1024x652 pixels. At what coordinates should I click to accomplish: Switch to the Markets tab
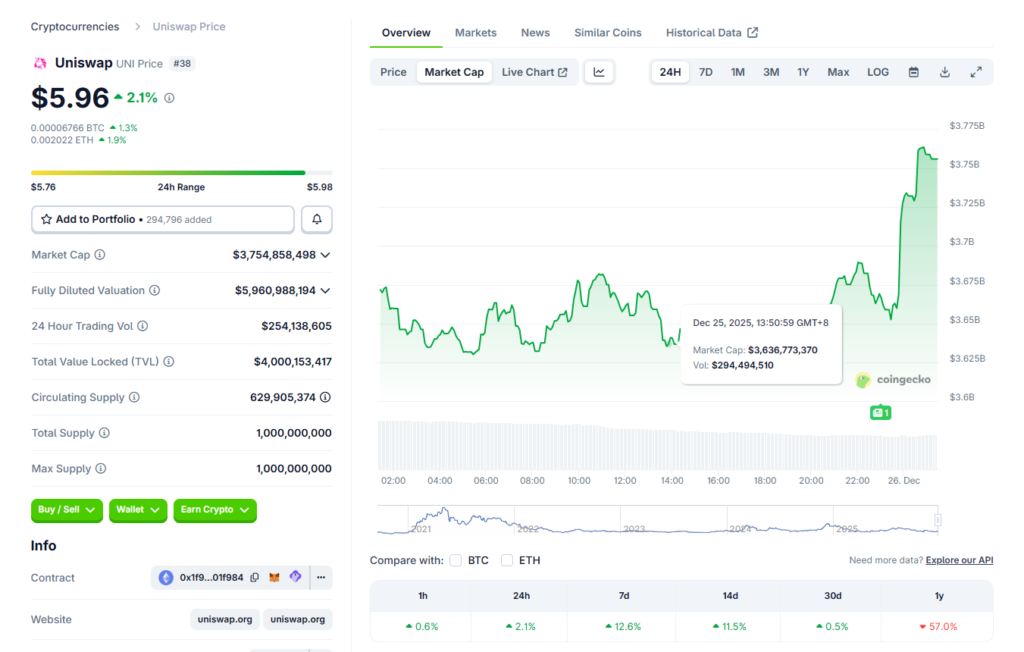point(475,33)
